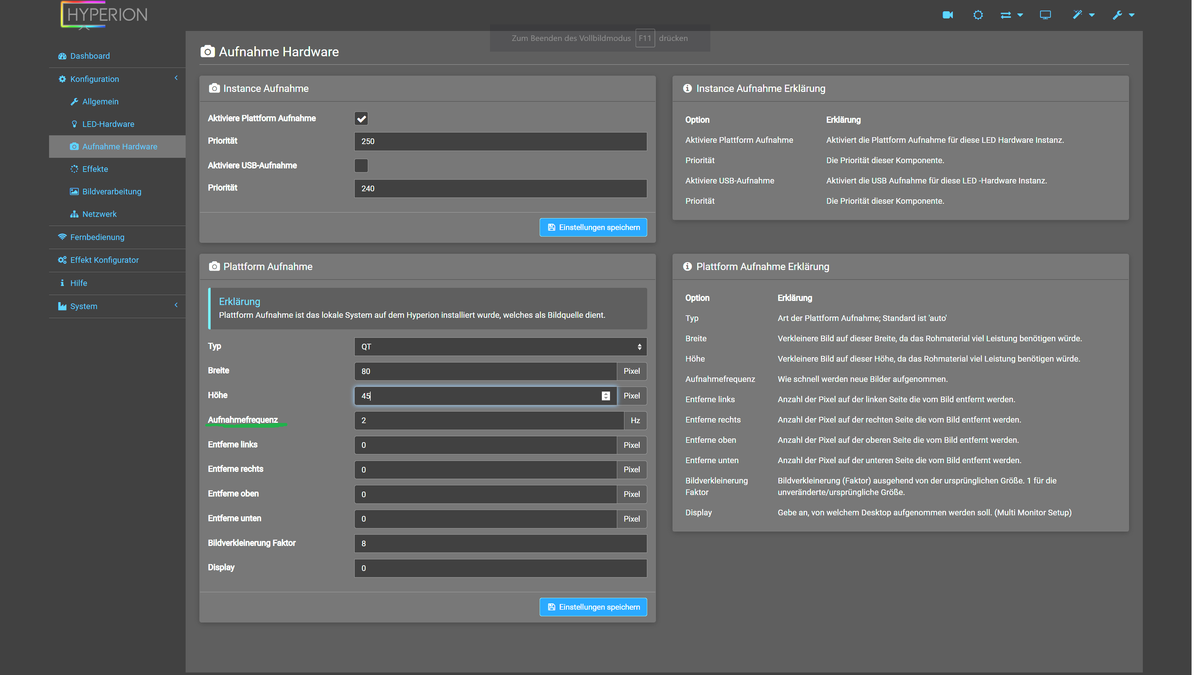Open the Typ dropdown showing QT
1200x675 pixels.
point(500,346)
